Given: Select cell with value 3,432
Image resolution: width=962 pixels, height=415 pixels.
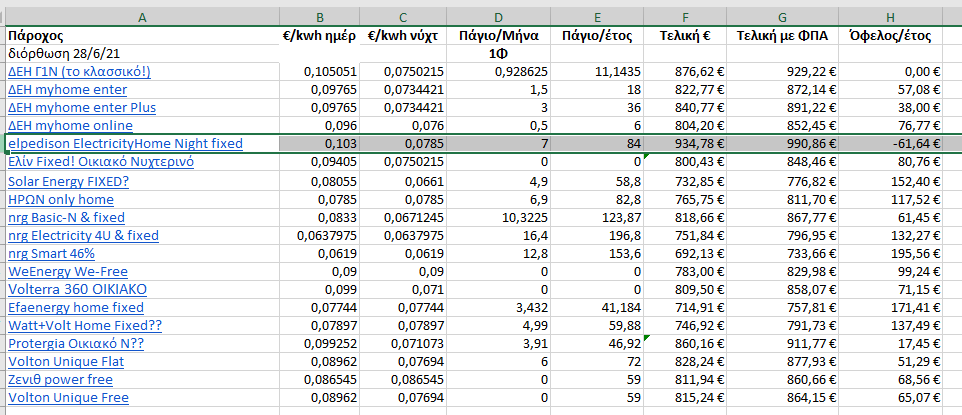Looking at the screenshot, I should [x=499, y=308].
